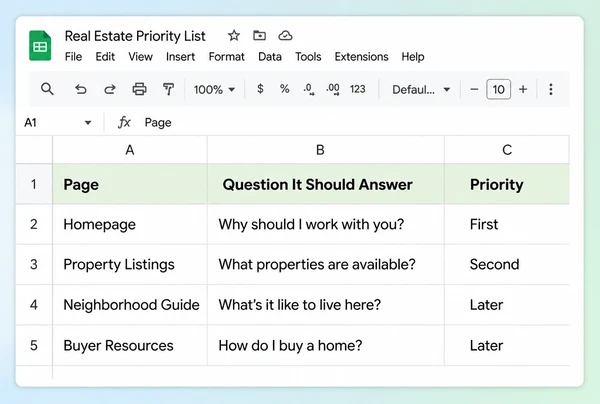Viewport: 600px width, 404px height.
Task: Select the What properties are available cell
Action: click(x=326, y=264)
